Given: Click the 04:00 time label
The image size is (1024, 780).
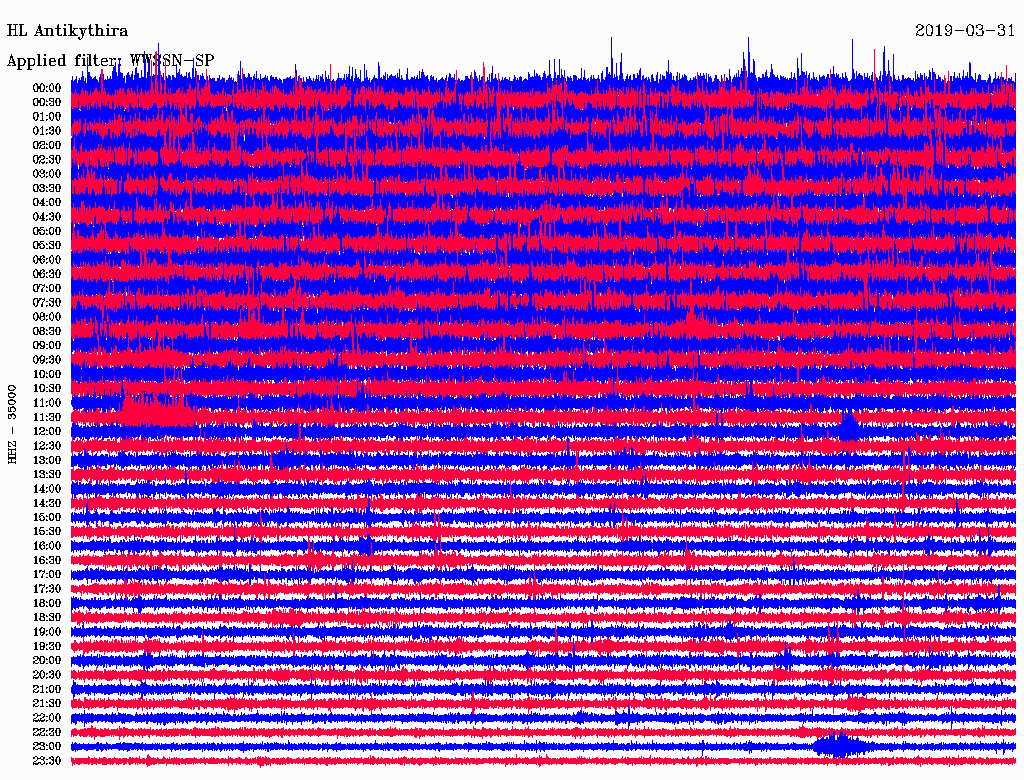Looking at the screenshot, I should click(47, 203).
